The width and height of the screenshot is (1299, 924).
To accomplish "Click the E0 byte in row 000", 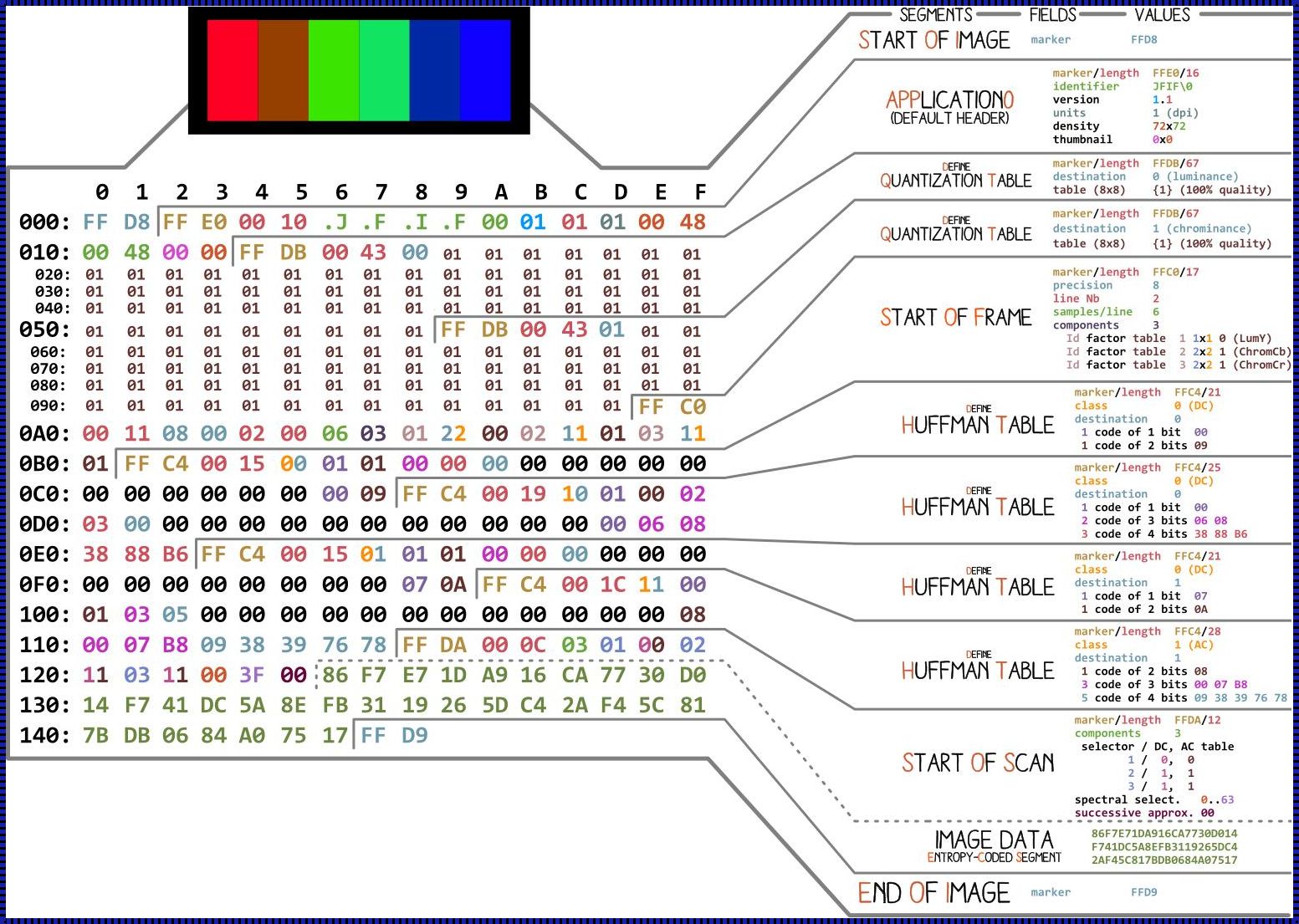I will [213, 222].
